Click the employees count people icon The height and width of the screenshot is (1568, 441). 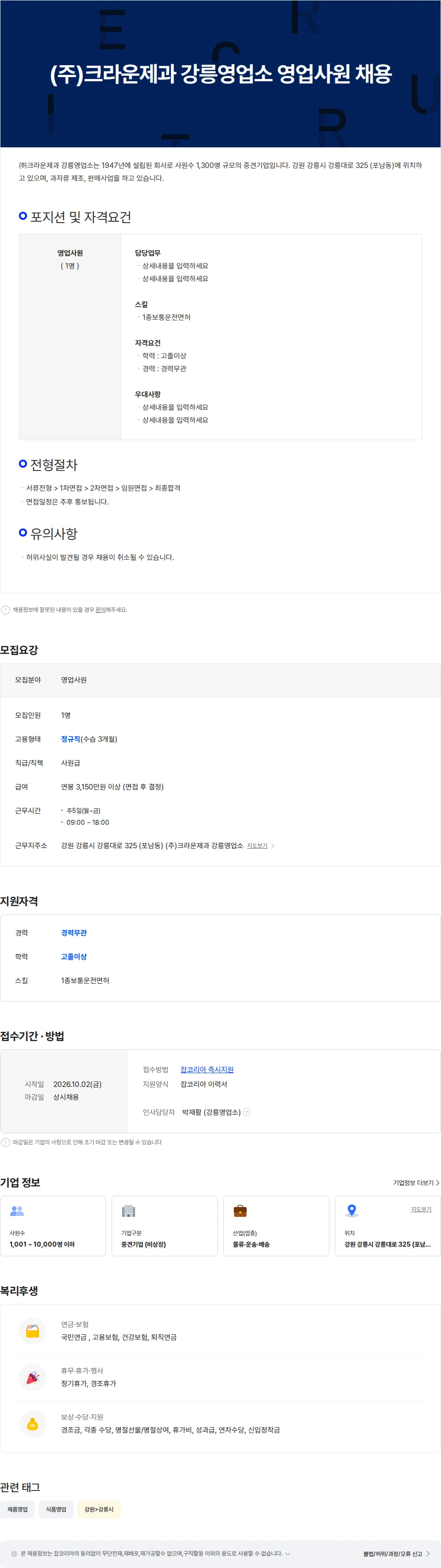pyautogui.click(x=17, y=1211)
